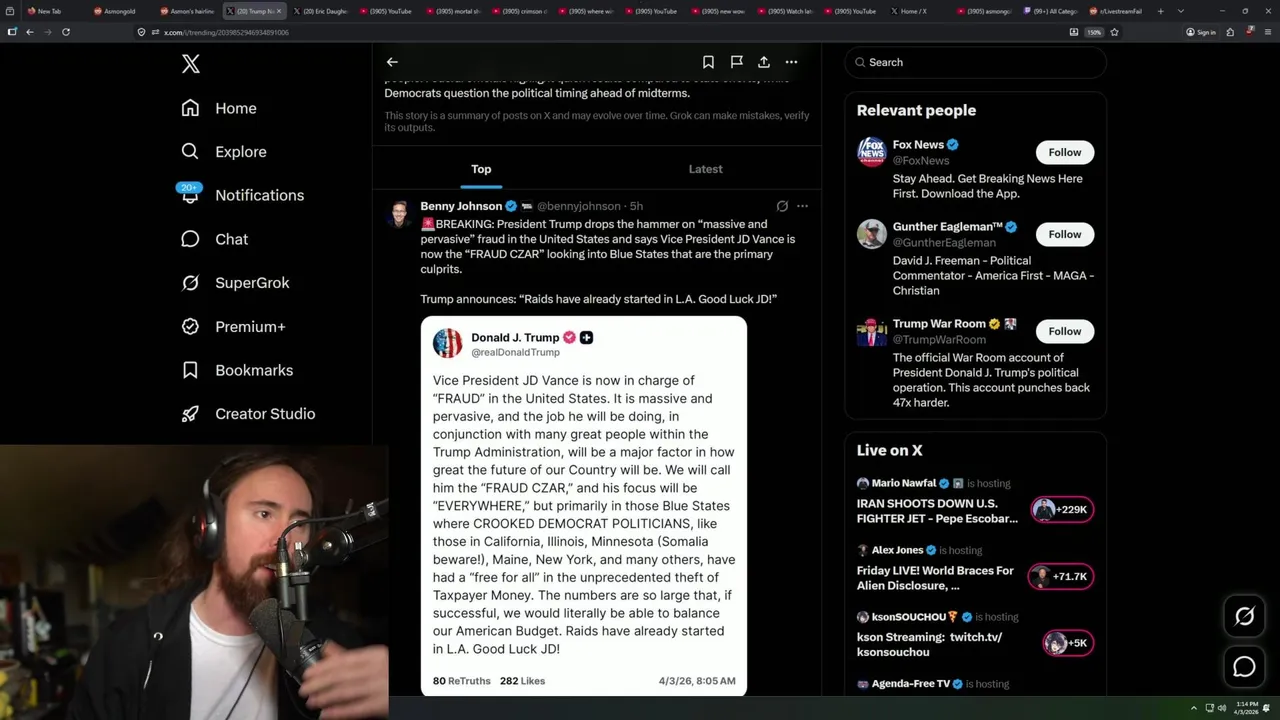
Task: Expand the browser tab list chevron
Action: click(1181, 11)
